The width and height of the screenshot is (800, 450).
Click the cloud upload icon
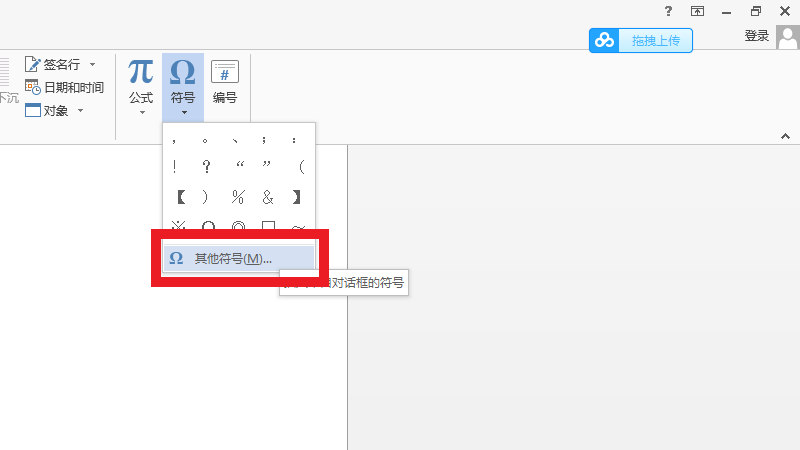pyautogui.click(x=605, y=40)
